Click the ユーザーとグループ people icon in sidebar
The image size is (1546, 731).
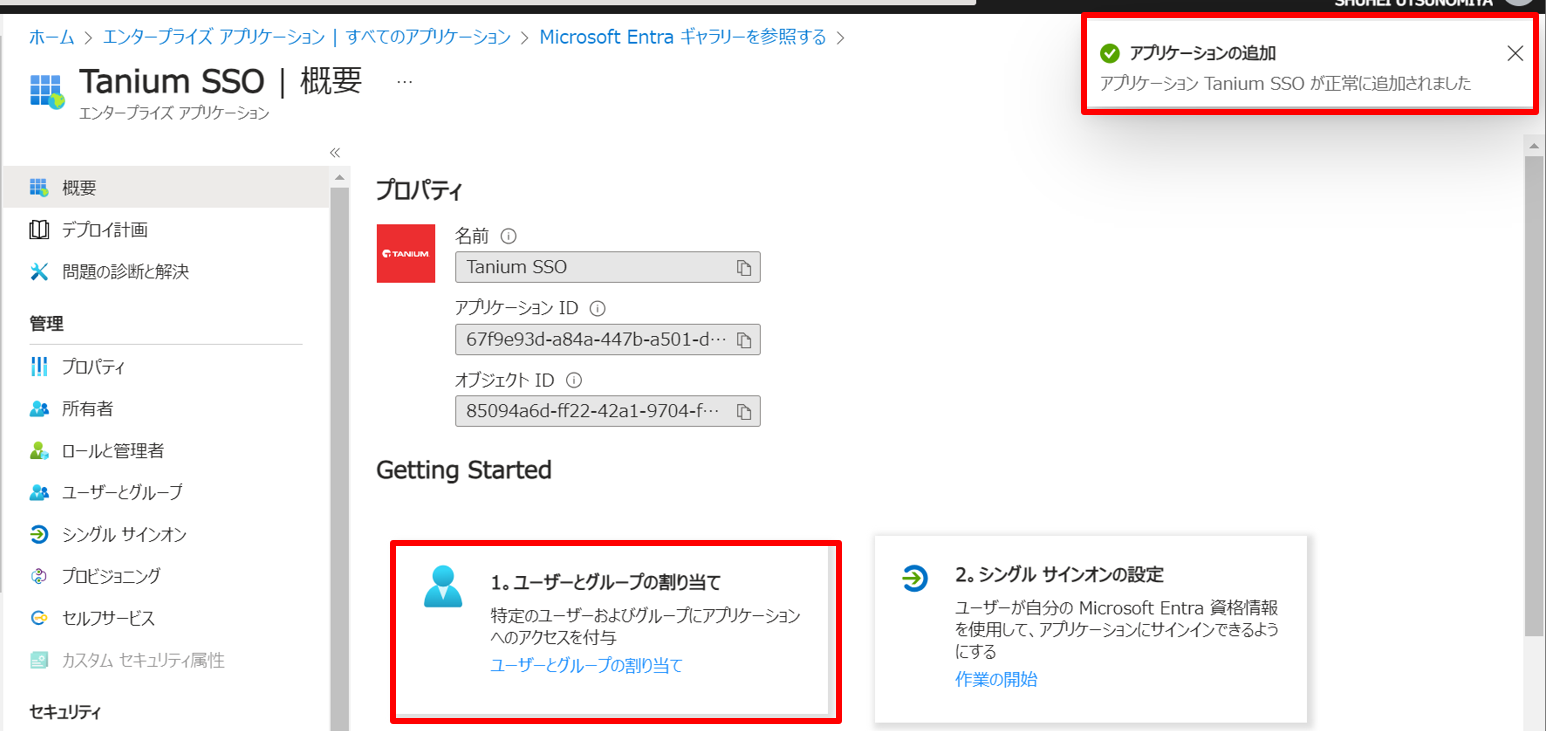click(39, 492)
